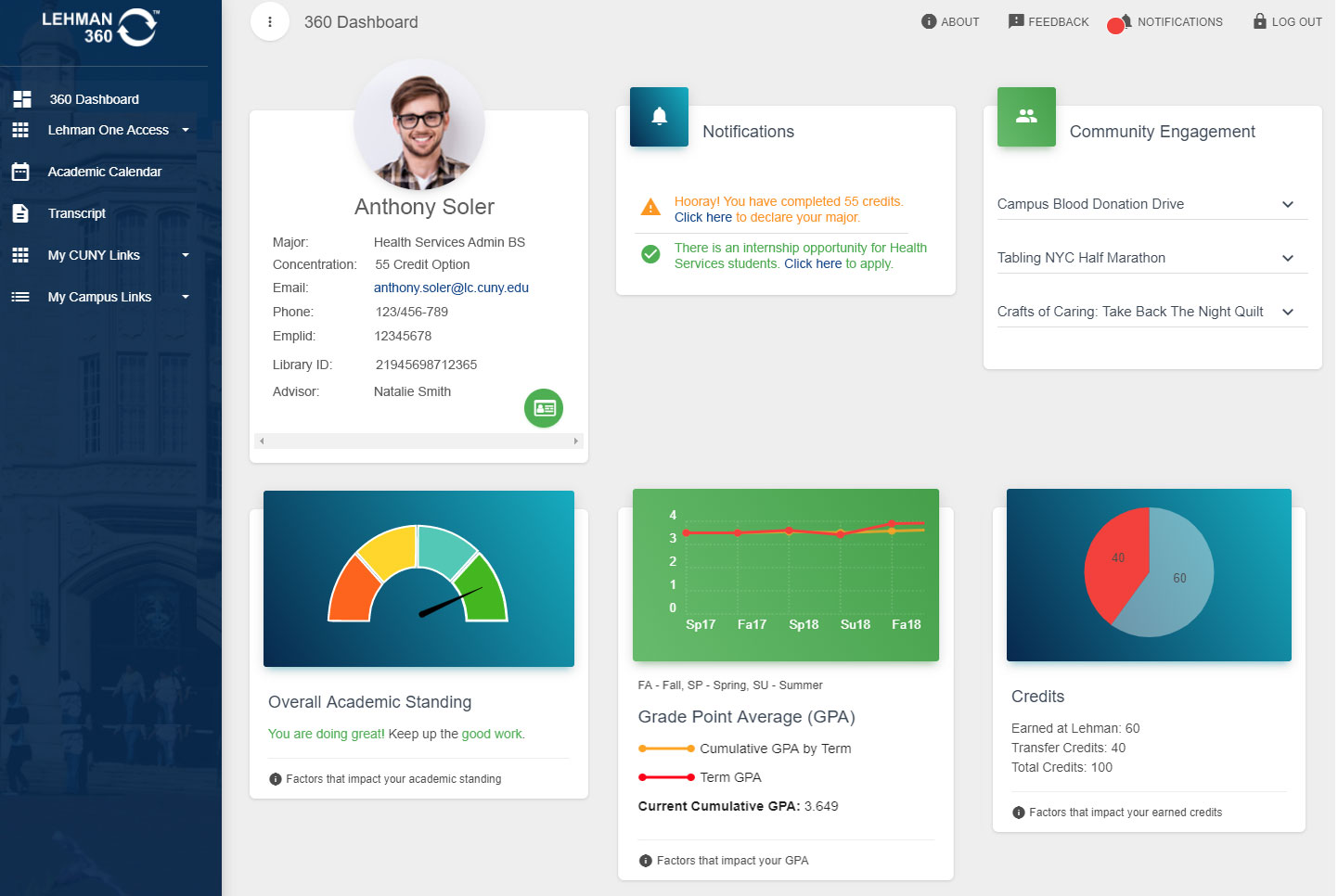
Task: Click the Transcript document icon
Action: [20, 213]
